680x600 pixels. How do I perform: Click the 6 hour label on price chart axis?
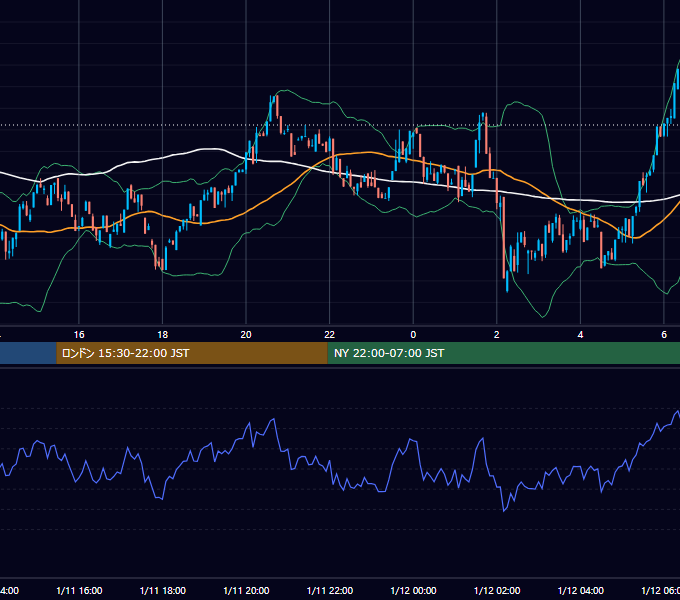tap(664, 335)
